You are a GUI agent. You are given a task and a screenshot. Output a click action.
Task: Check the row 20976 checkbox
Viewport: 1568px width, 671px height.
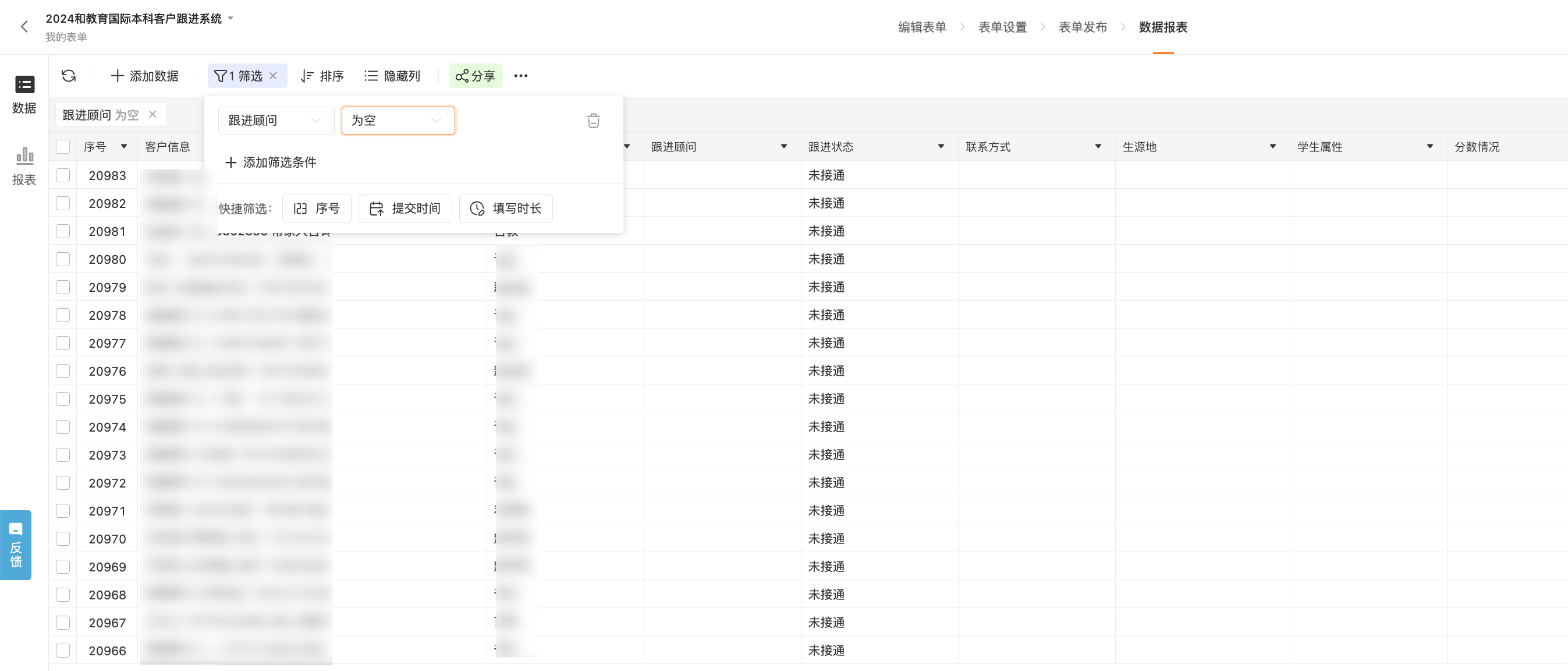coord(63,372)
